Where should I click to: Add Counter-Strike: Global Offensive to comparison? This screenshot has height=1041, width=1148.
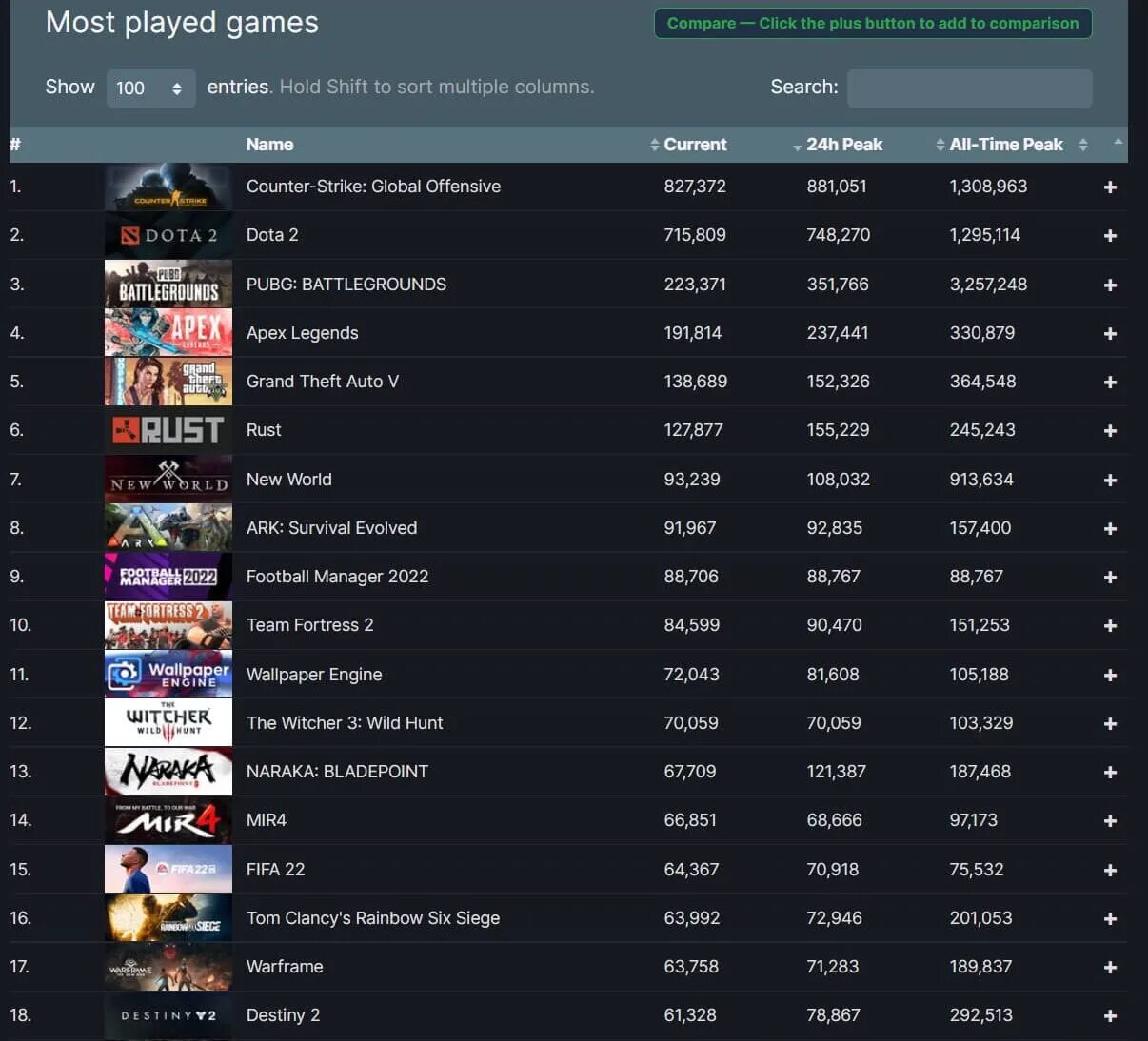pyautogui.click(x=1110, y=187)
